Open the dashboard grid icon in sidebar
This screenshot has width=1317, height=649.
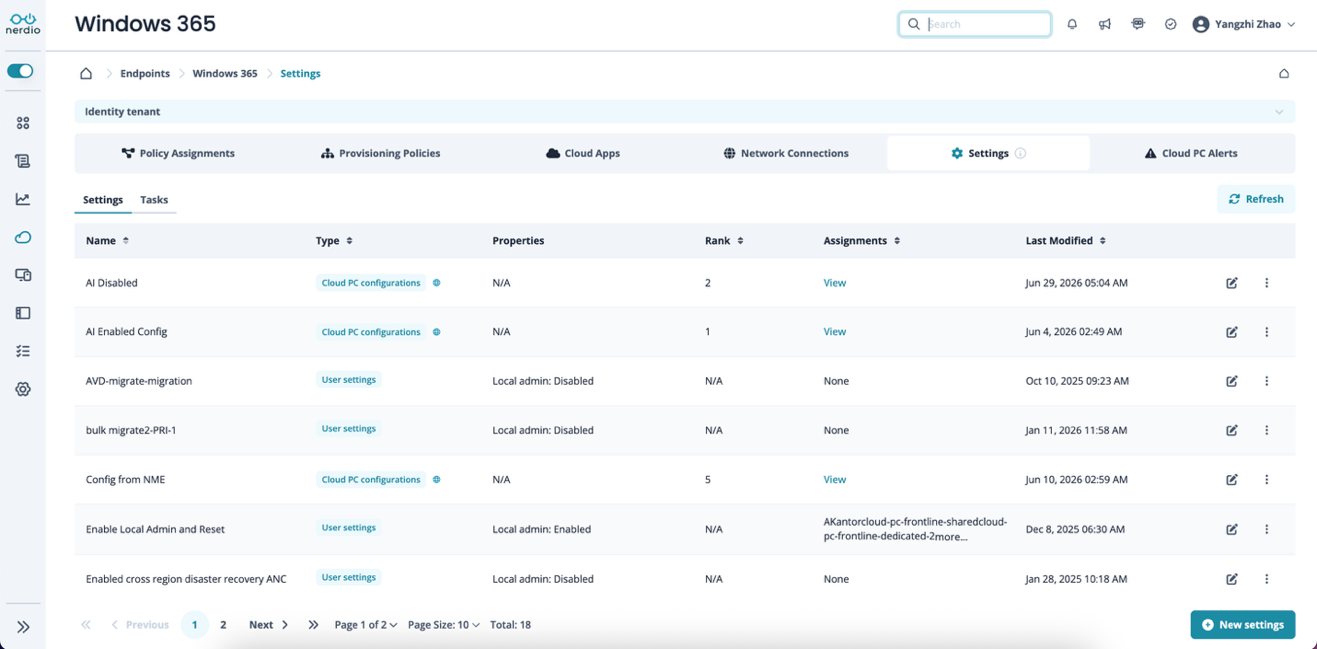[x=23, y=123]
